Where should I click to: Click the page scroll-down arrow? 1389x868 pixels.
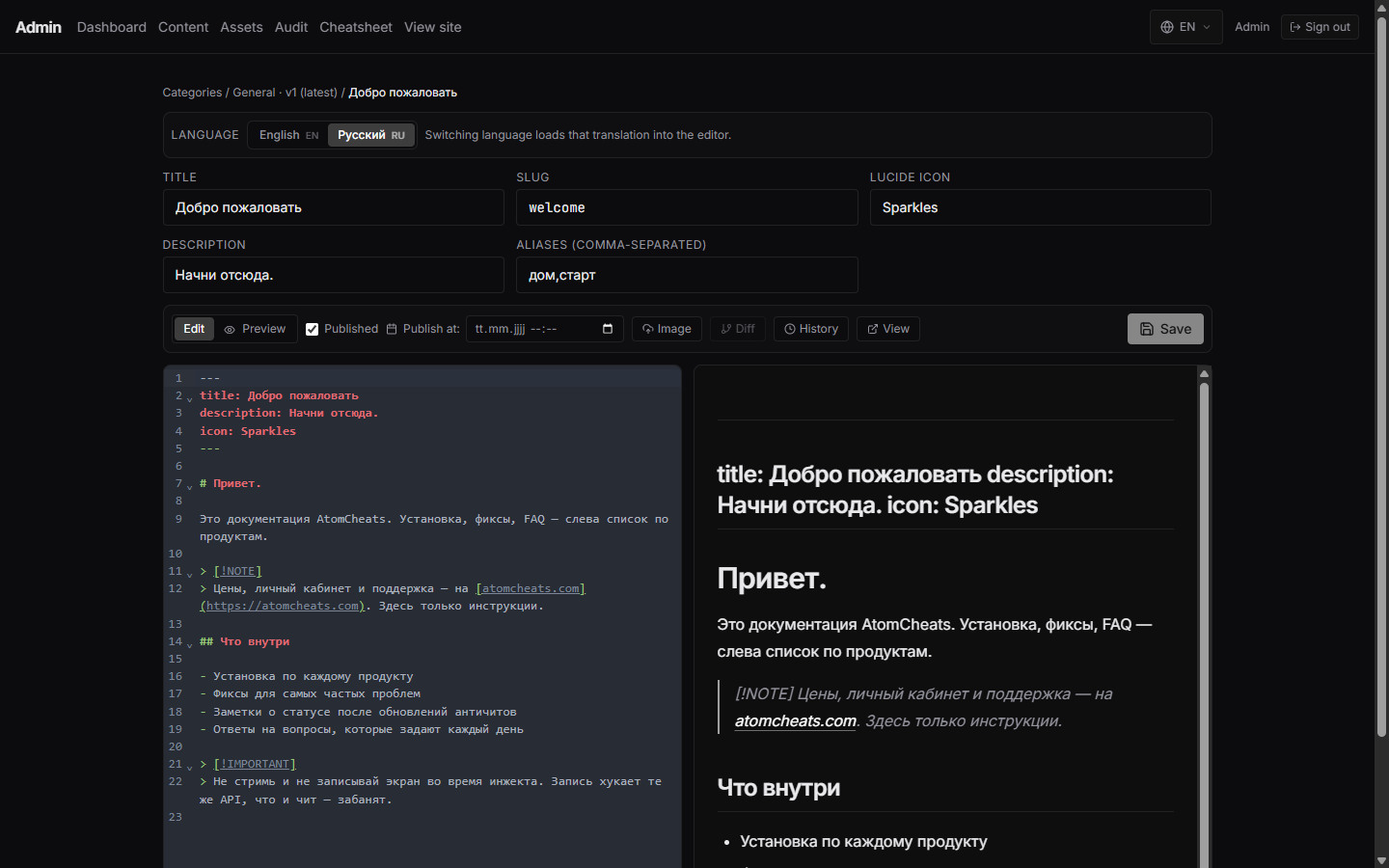(x=1381, y=860)
